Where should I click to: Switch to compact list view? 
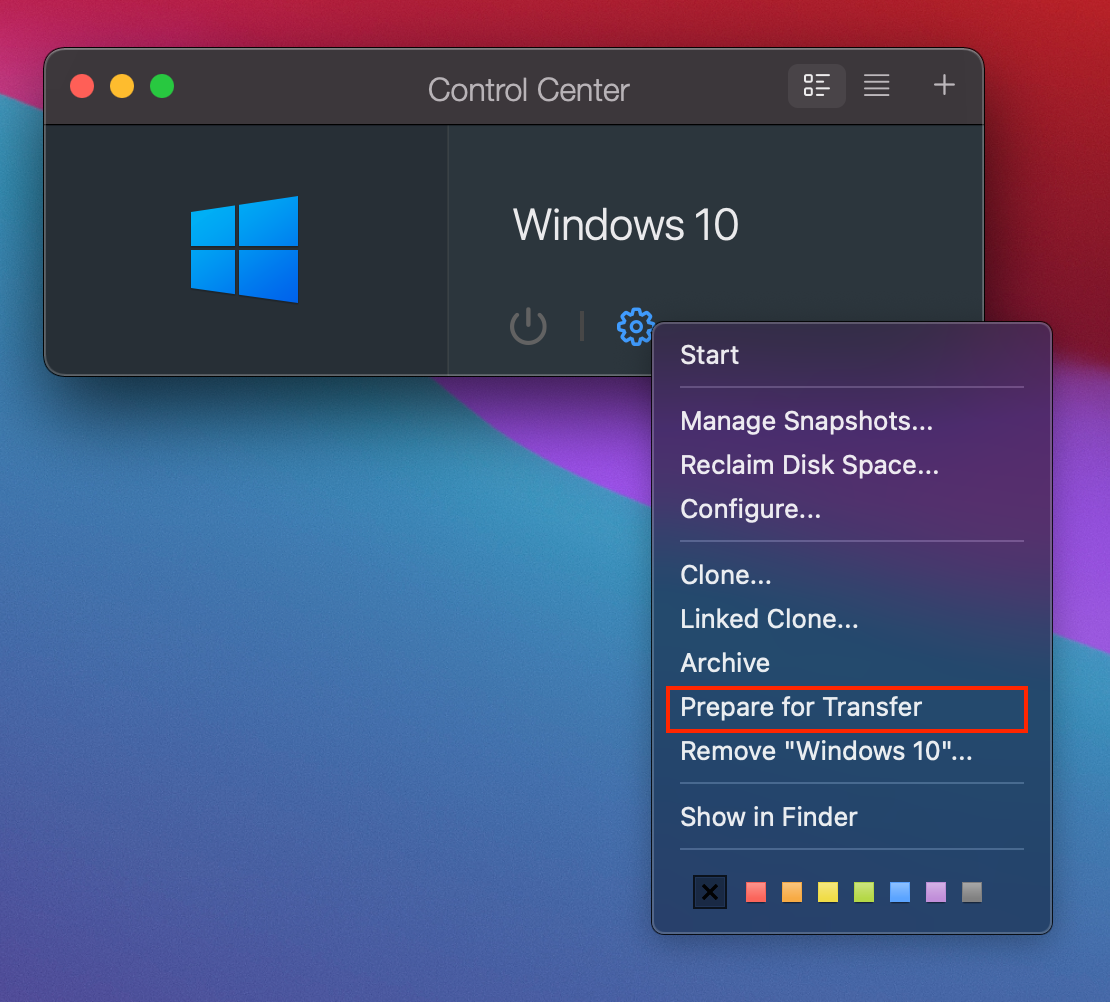click(x=877, y=86)
